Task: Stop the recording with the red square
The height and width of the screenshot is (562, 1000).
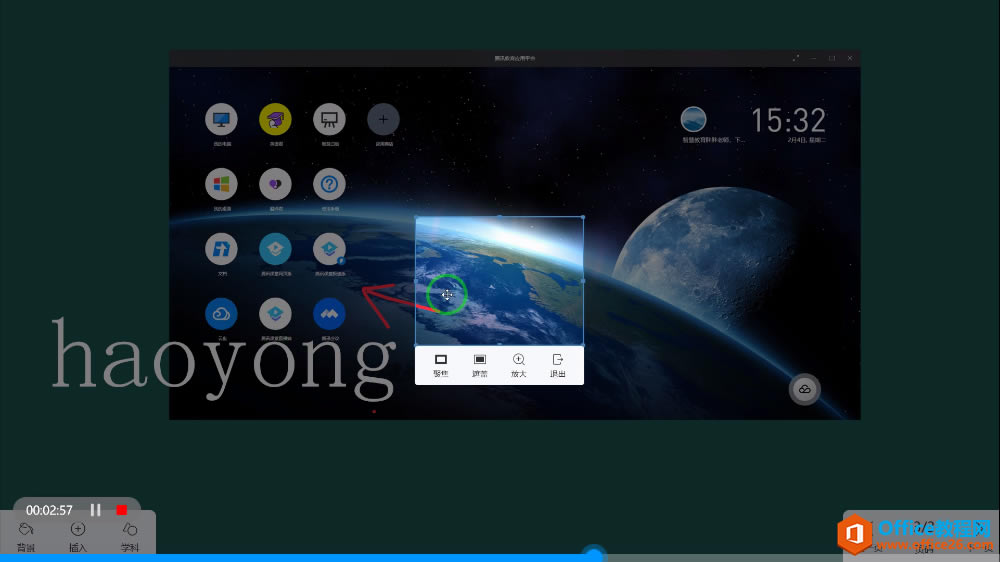Action: tap(122, 510)
